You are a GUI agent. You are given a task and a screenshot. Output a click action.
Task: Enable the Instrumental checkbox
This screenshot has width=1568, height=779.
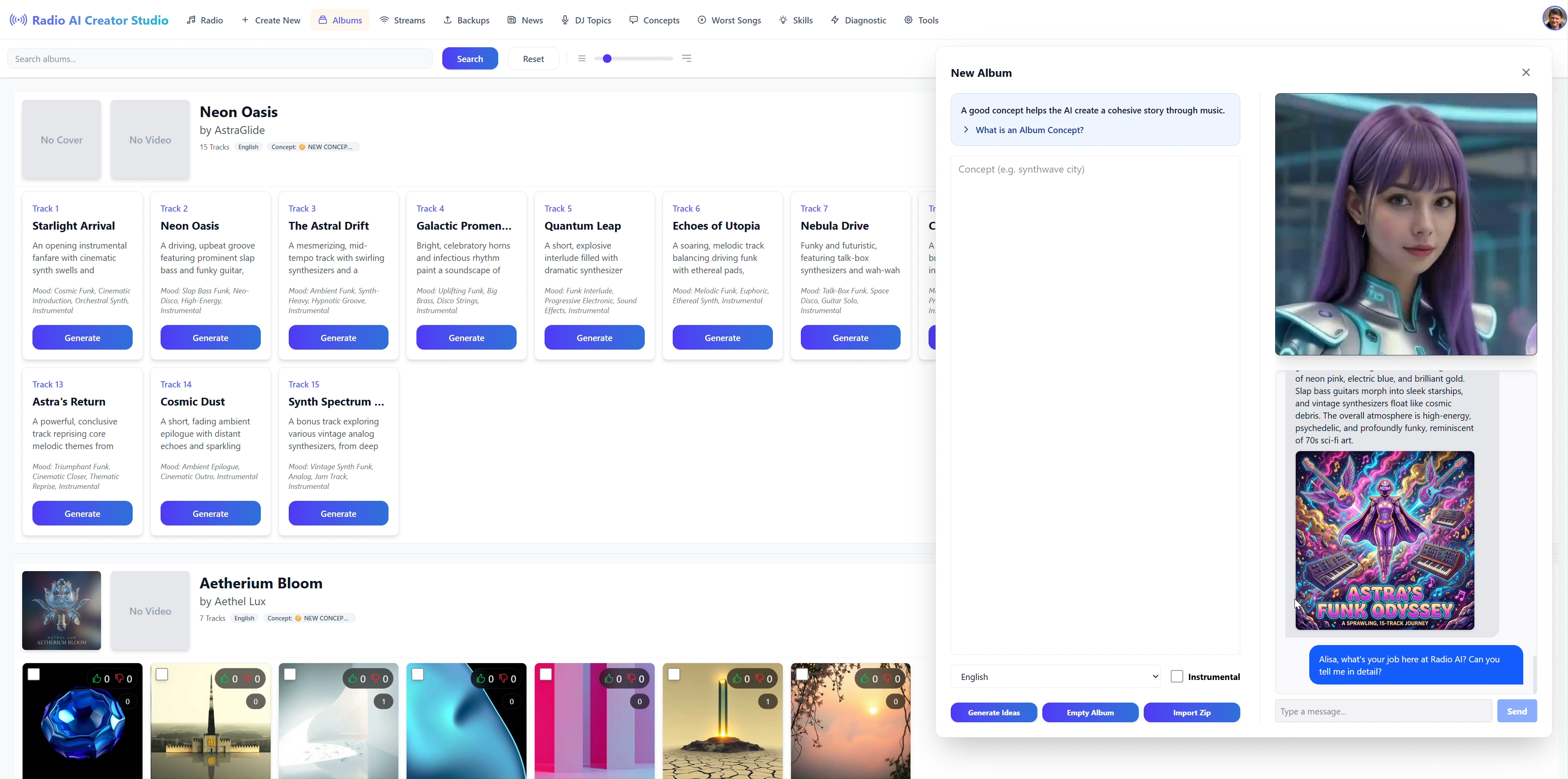pyautogui.click(x=1177, y=677)
